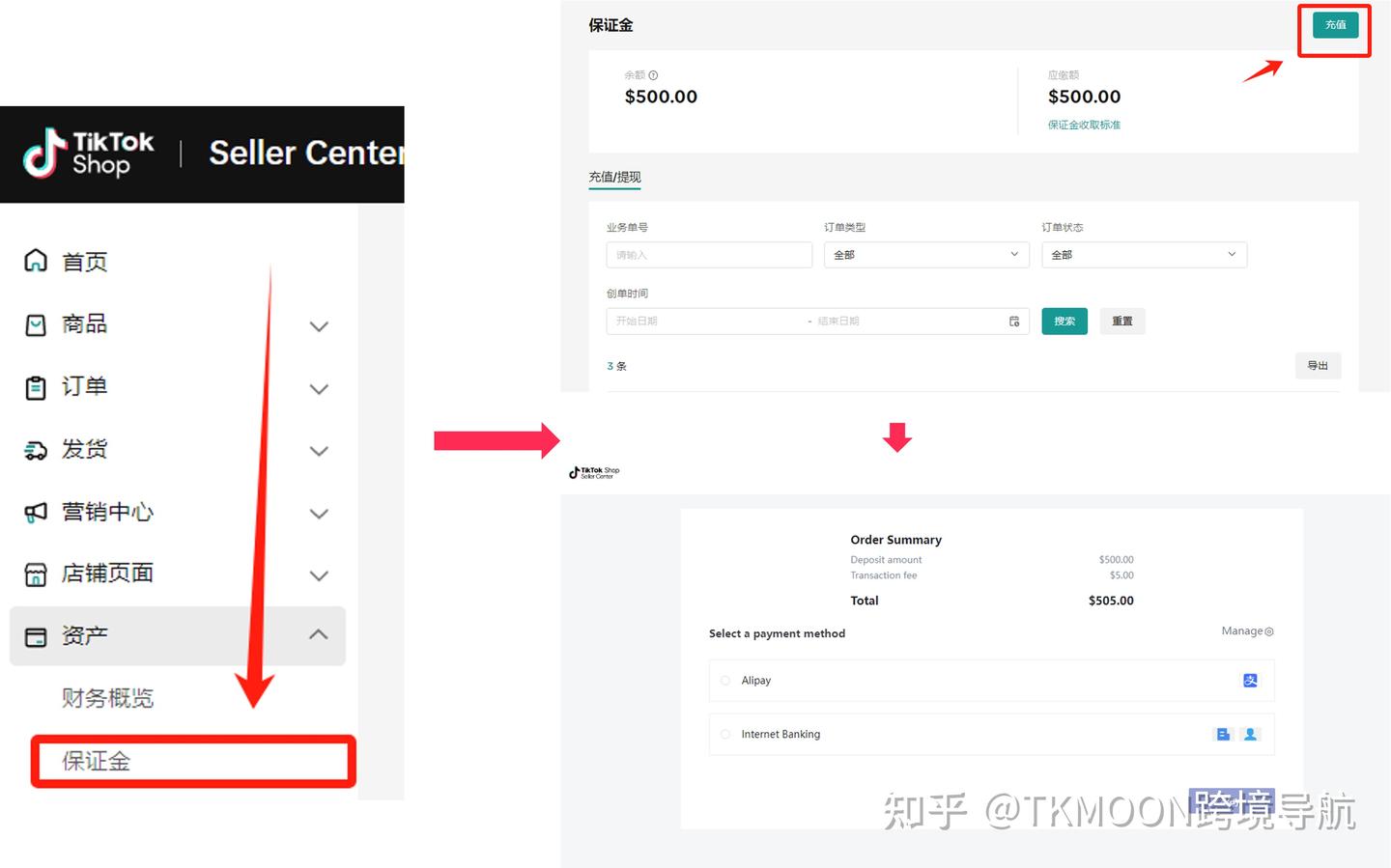Click the delivery truck icon for 发货
1391x868 pixels.
tap(36, 450)
